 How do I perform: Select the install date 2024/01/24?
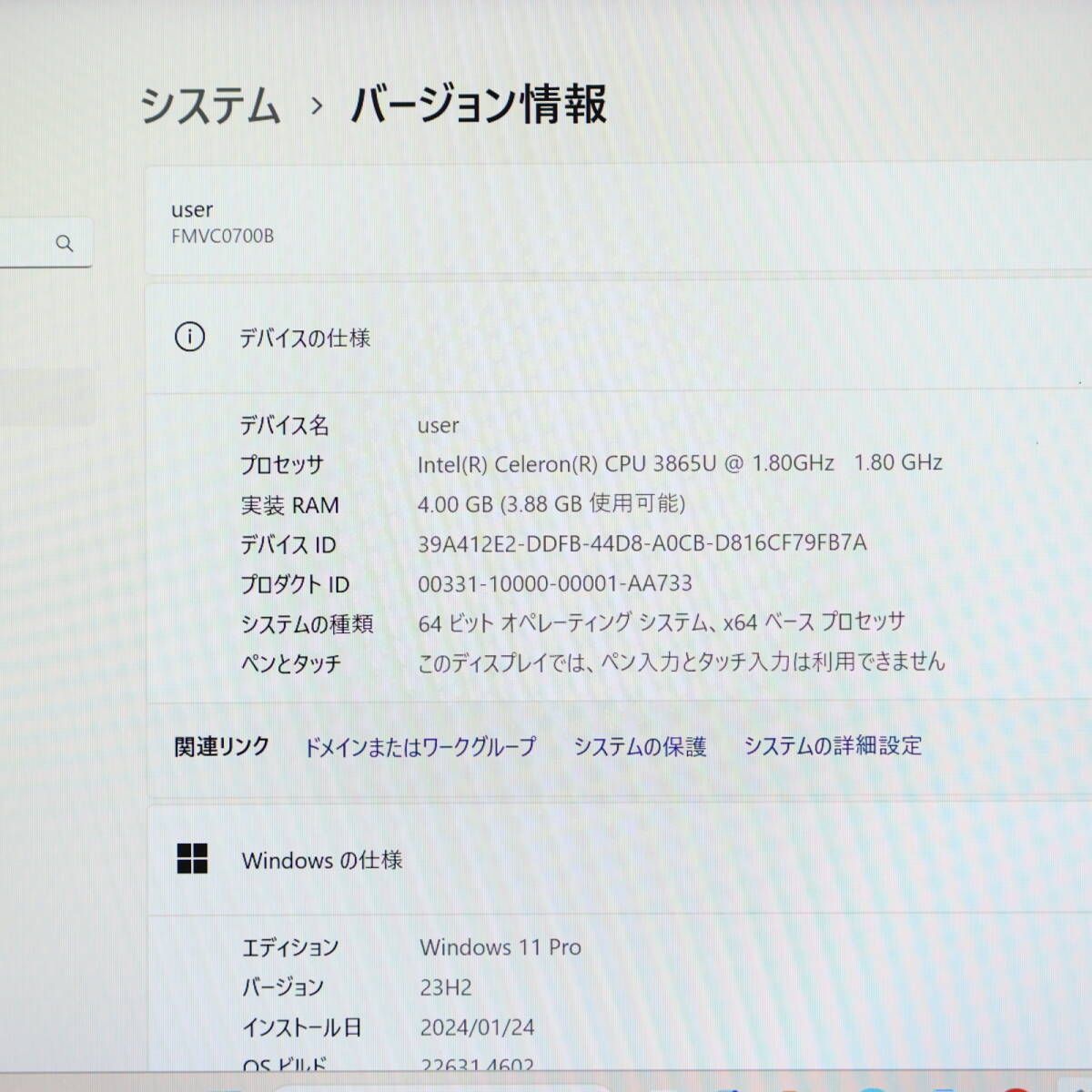pos(478,1028)
